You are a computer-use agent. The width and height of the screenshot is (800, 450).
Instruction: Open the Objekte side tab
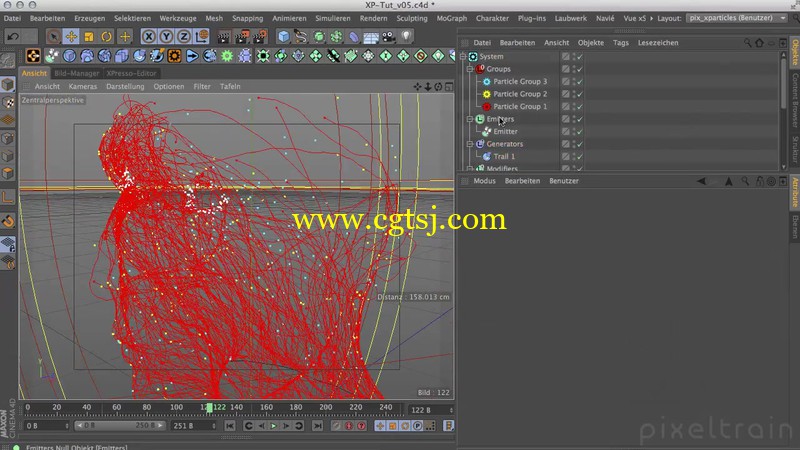[795, 53]
